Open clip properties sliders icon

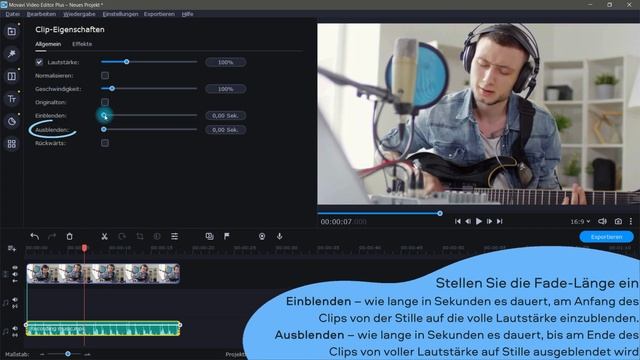click(174, 236)
